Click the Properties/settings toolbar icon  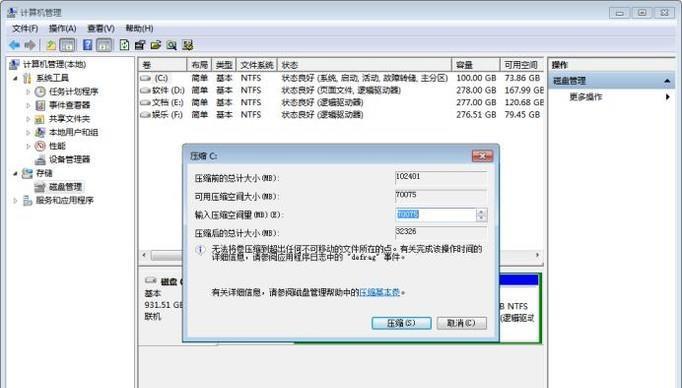[x=140, y=45]
